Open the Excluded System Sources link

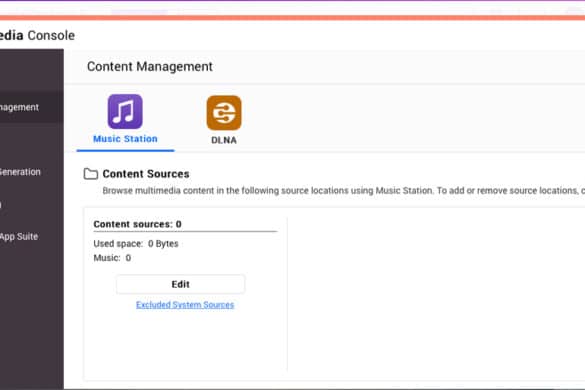click(x=185, y=305)
